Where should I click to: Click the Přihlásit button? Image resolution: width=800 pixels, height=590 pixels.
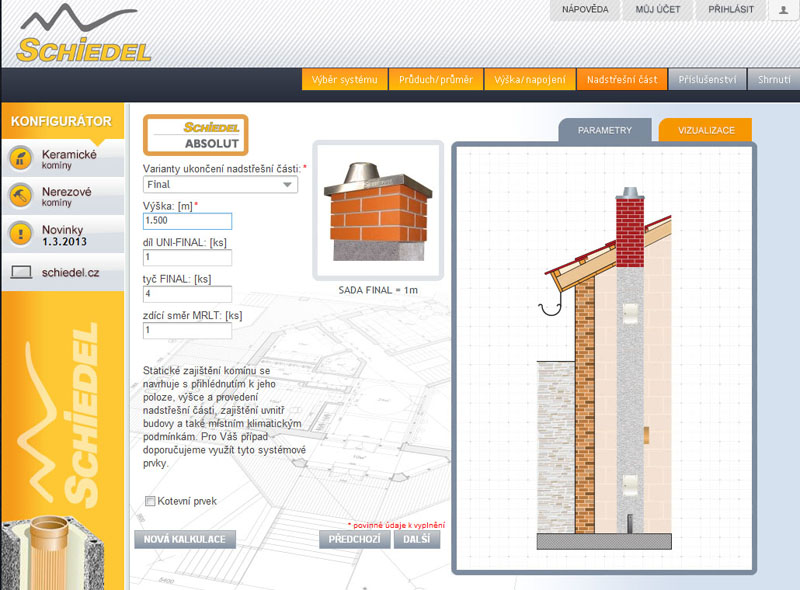(731, 10)
